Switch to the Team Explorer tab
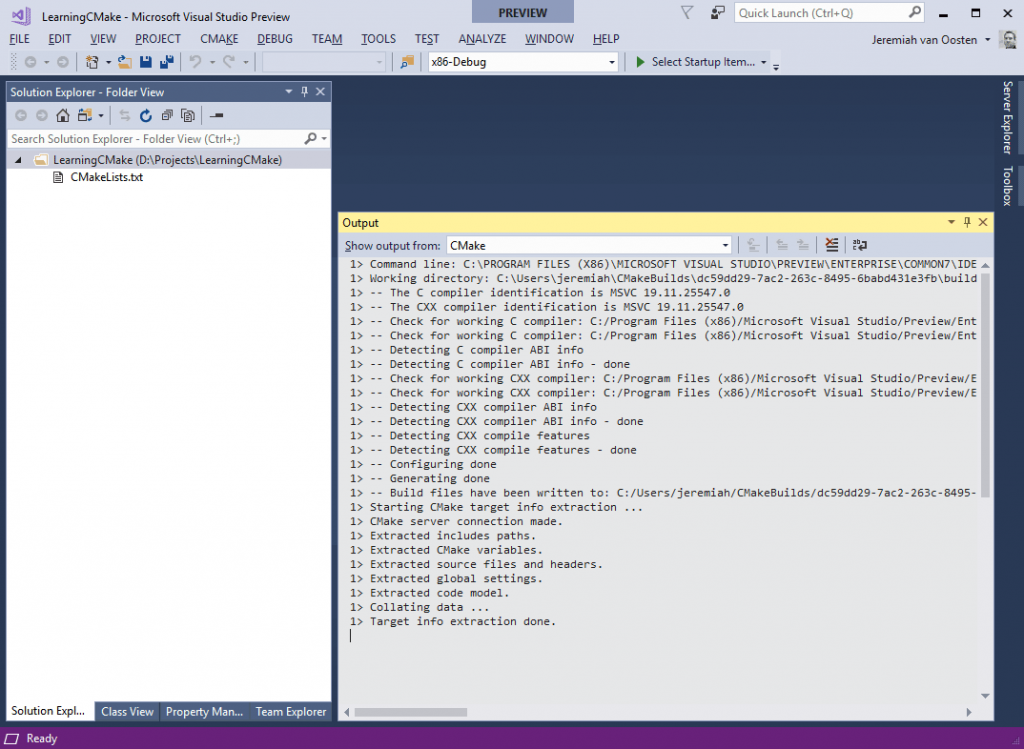The width and height of the screenshot is (1024, 749). point(291,712)
